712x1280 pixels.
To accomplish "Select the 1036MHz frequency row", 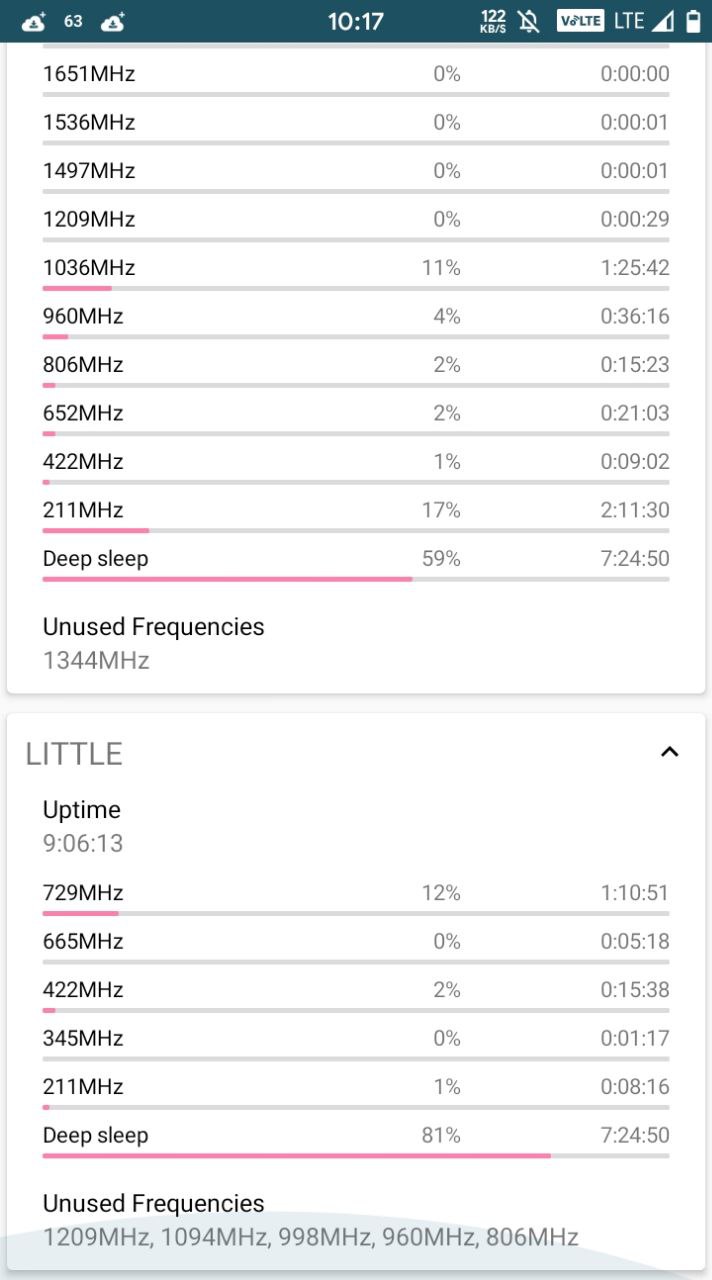I will pos(356,271).
